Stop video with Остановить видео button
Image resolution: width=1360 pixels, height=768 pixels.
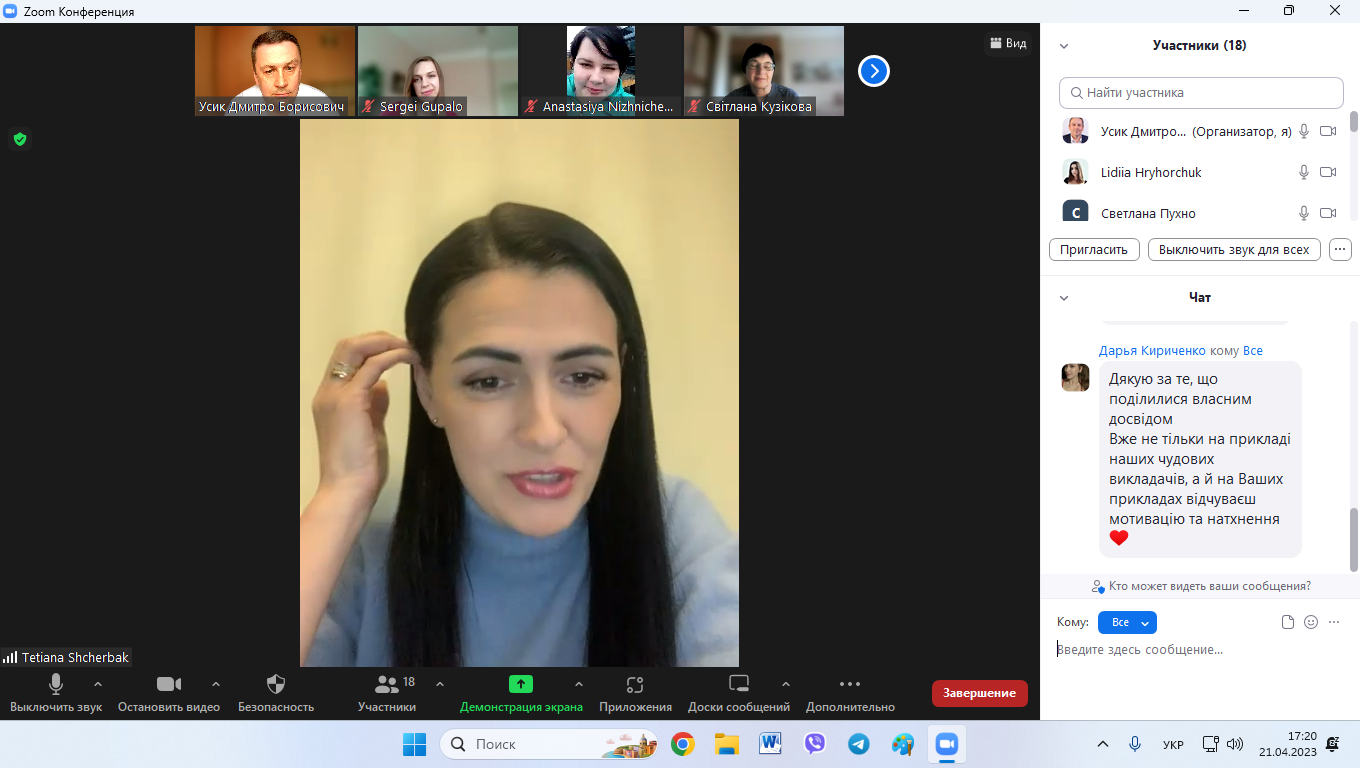click(x=169, y=693)
